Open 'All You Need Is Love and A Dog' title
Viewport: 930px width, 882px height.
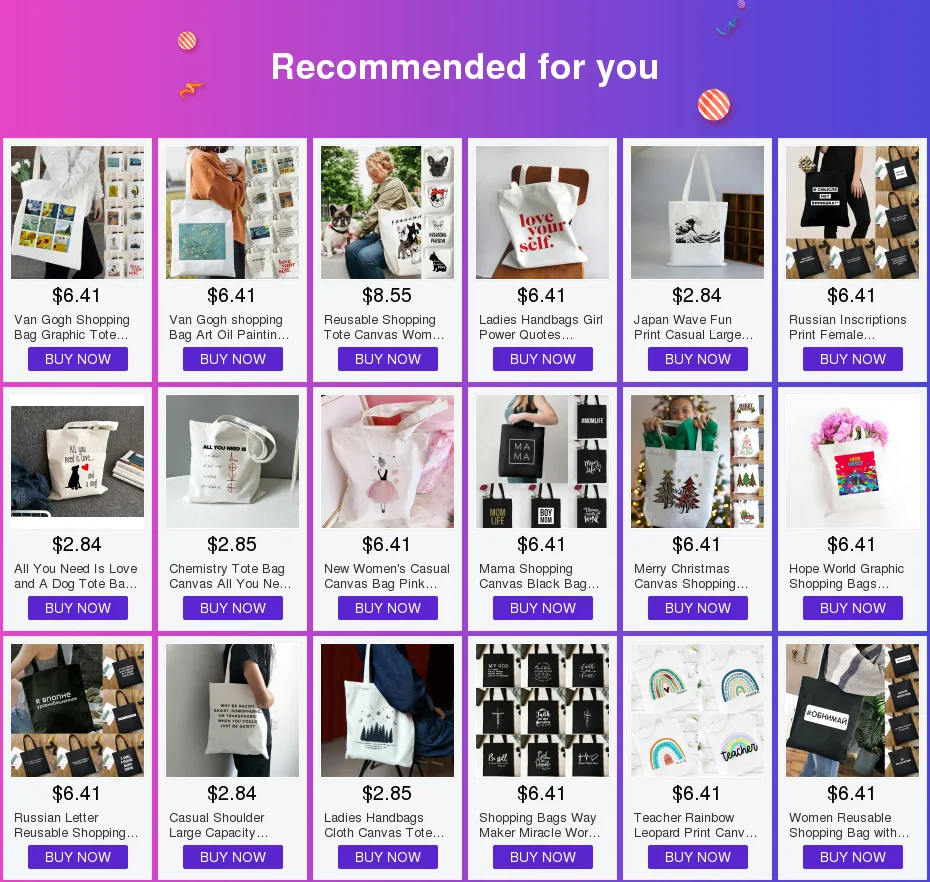click(x=76, y=576)
